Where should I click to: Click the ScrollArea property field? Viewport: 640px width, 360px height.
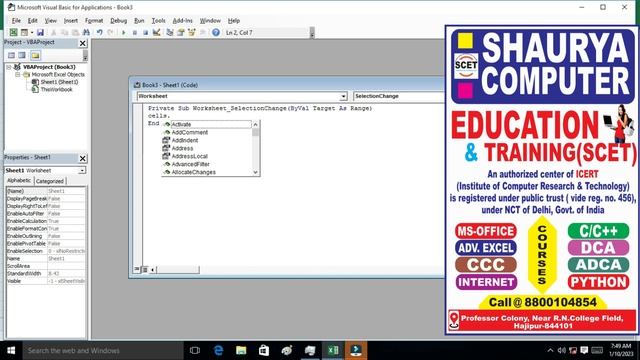click(x=66, y=266)
